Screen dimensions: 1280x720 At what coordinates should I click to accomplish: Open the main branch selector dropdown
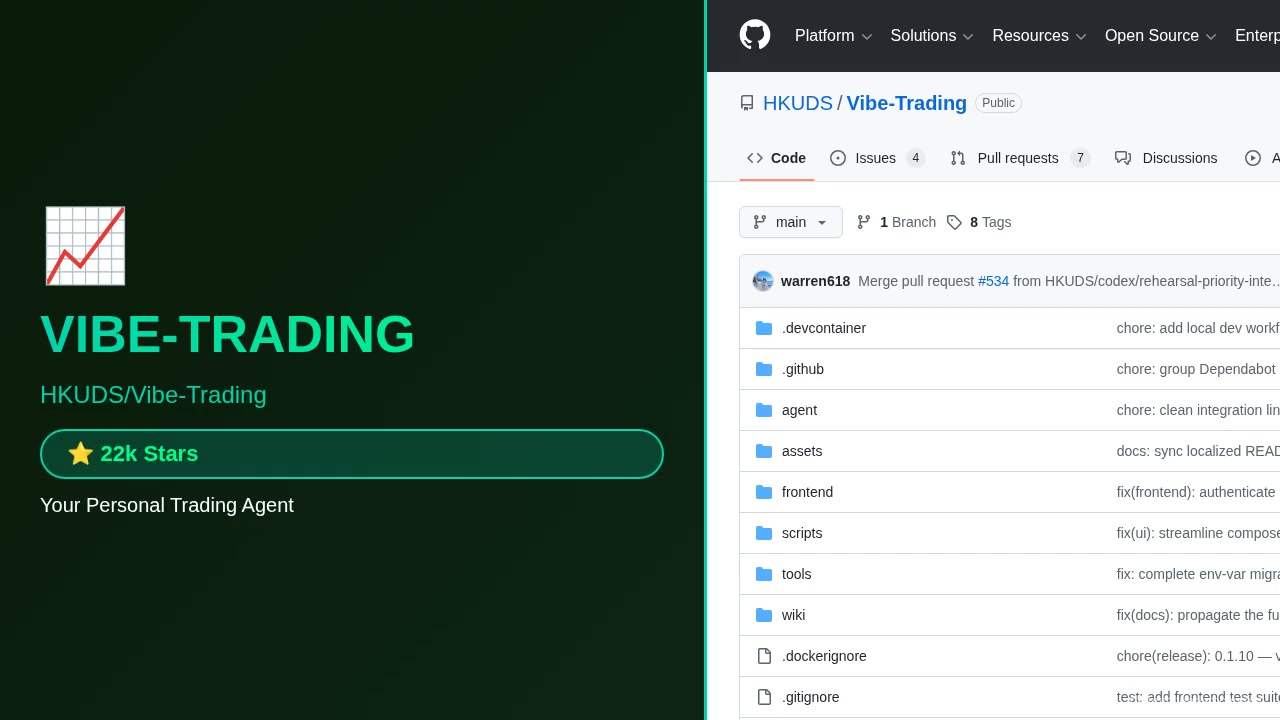(791, 222)
